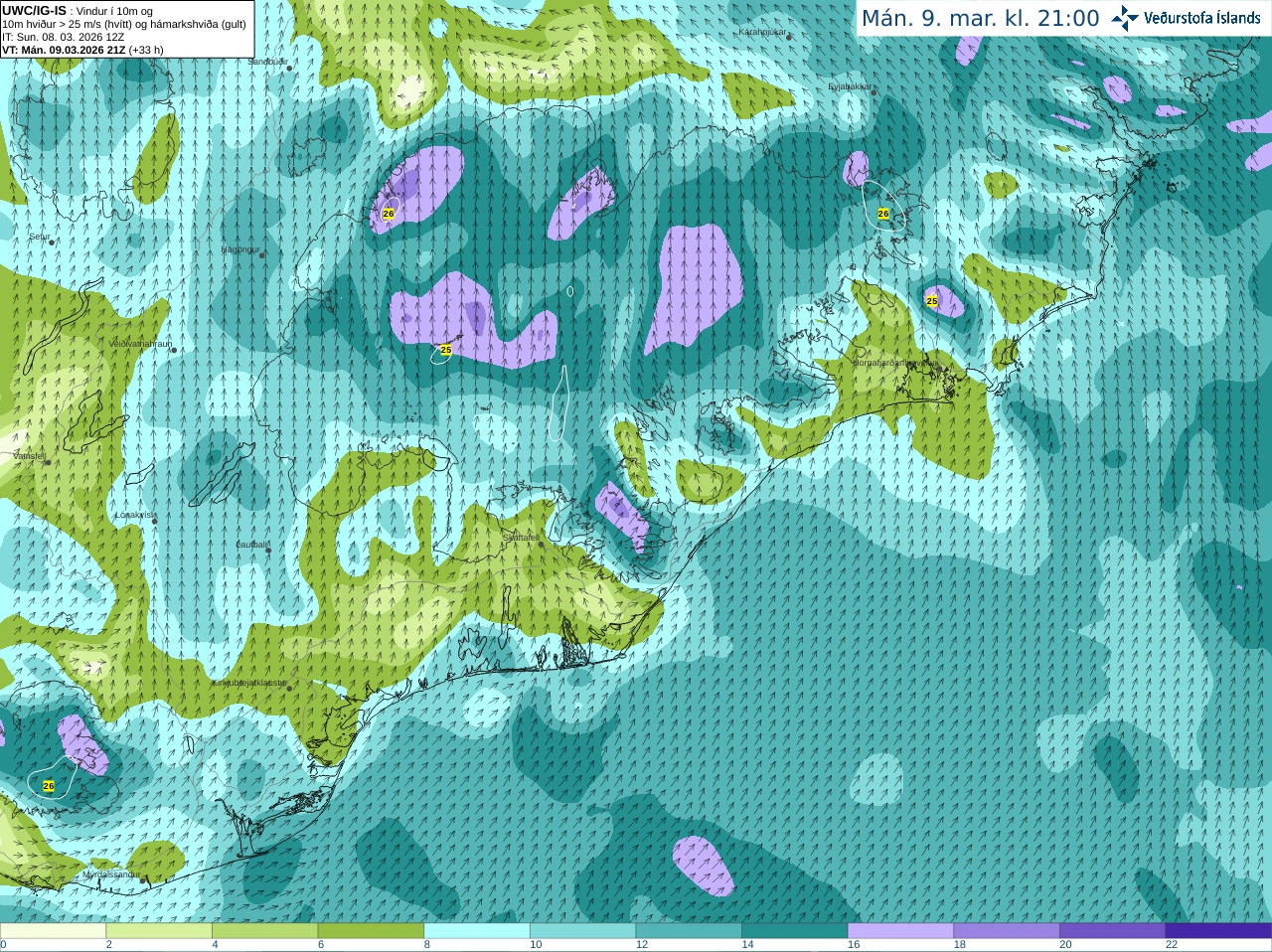
Task: Pick the 14–16 m/s dark teal legend swatch
Action: tap(795, 931)
